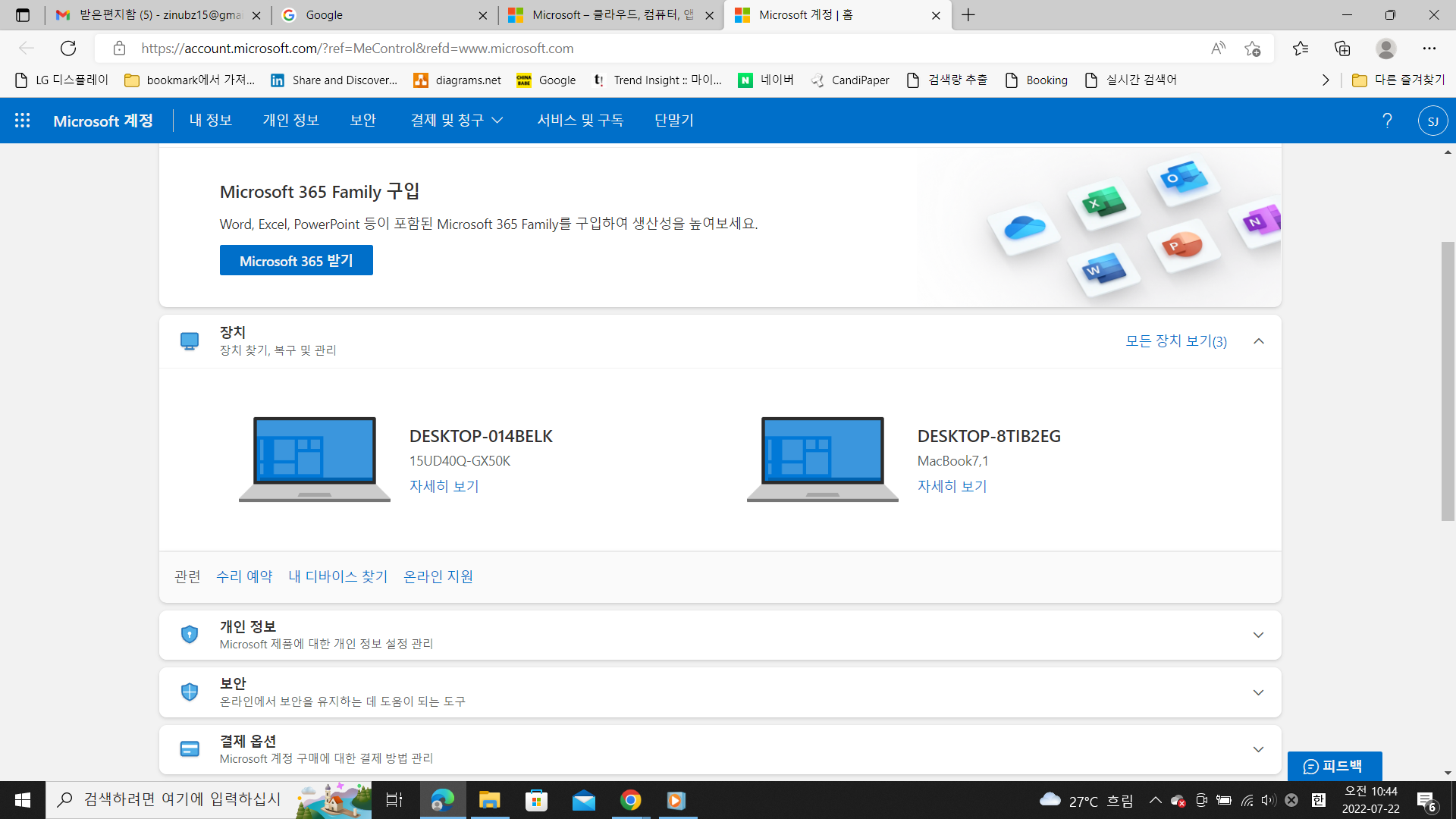Image resolution: width=1456 pixels, height=819 pixels.
Task: Open 모든 장치 보기(3) link
Action: tap(1176, 341)
